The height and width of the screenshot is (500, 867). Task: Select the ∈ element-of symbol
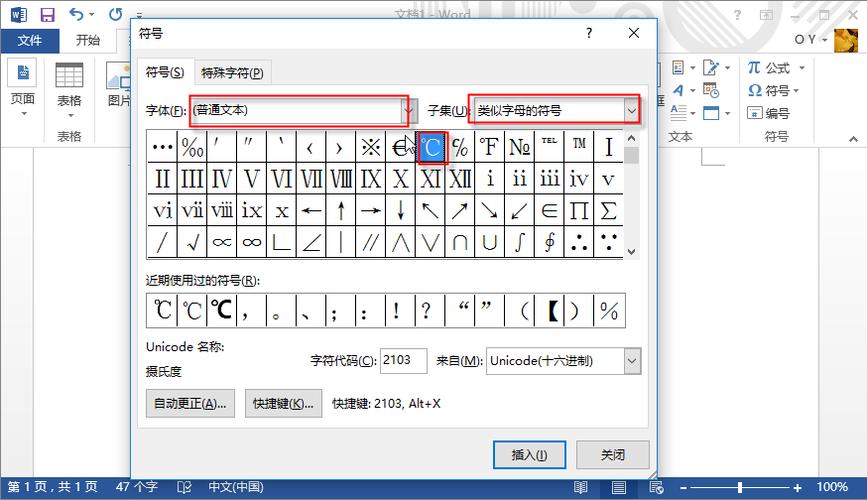pos(549,210)
